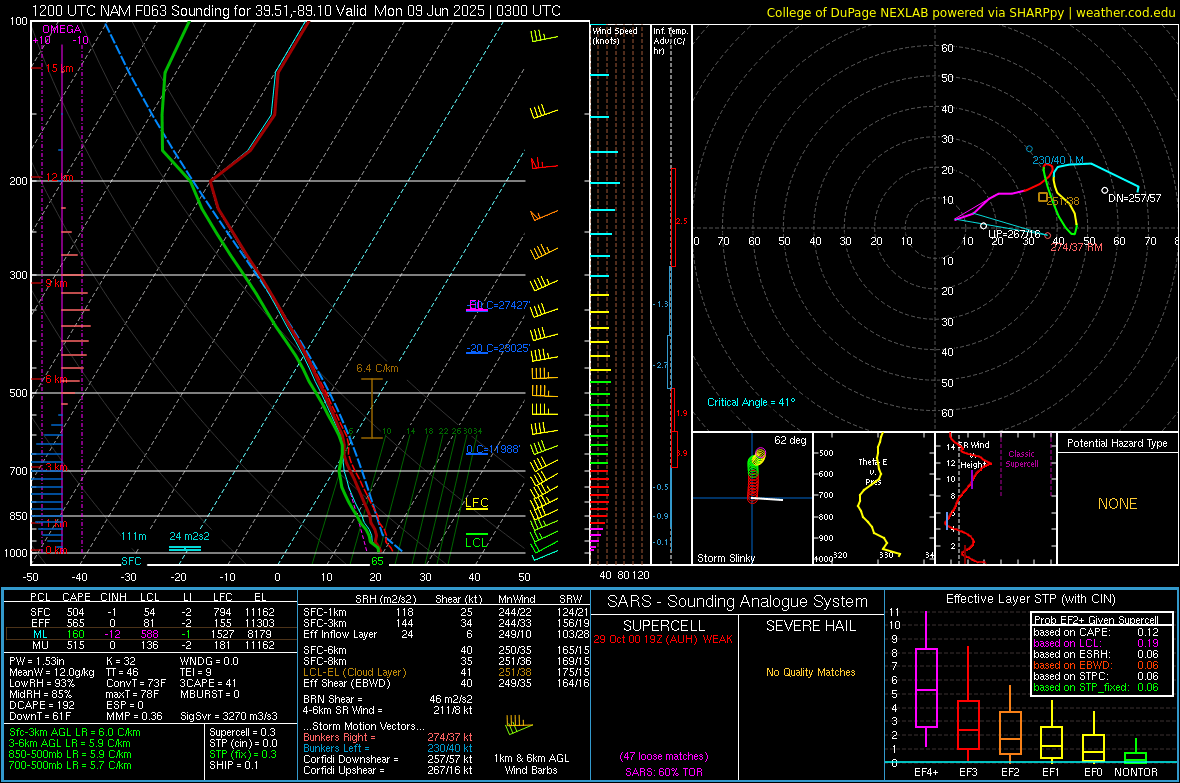This screenshot has height=783, width=1180.
Task: Click the 1km & 6km wind barb symbol
Action: [x=518, y=726]
